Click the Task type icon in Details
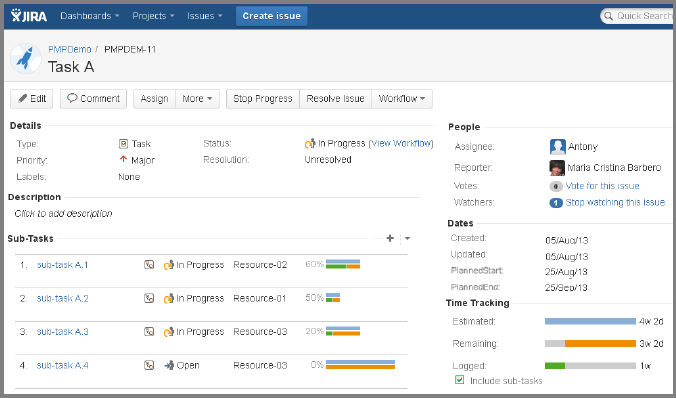Screen dimensions: 676x398 (x=123, y=144)
